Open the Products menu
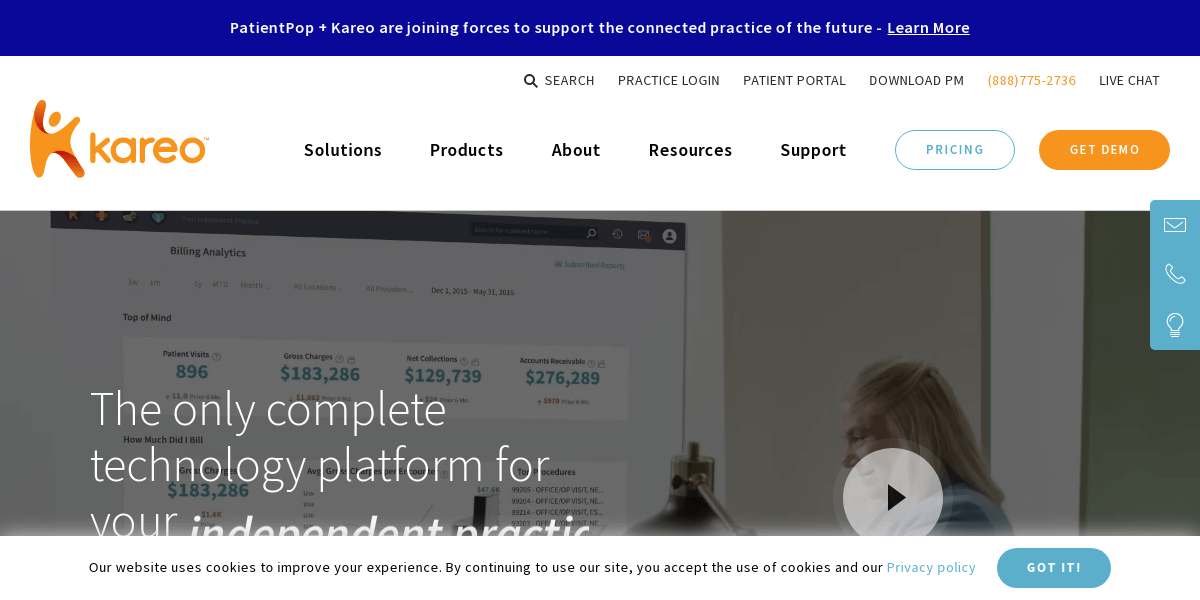 click(x=467, y=150)
